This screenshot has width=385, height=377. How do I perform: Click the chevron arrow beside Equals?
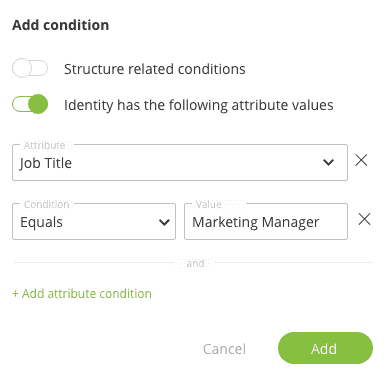[164, 222]
